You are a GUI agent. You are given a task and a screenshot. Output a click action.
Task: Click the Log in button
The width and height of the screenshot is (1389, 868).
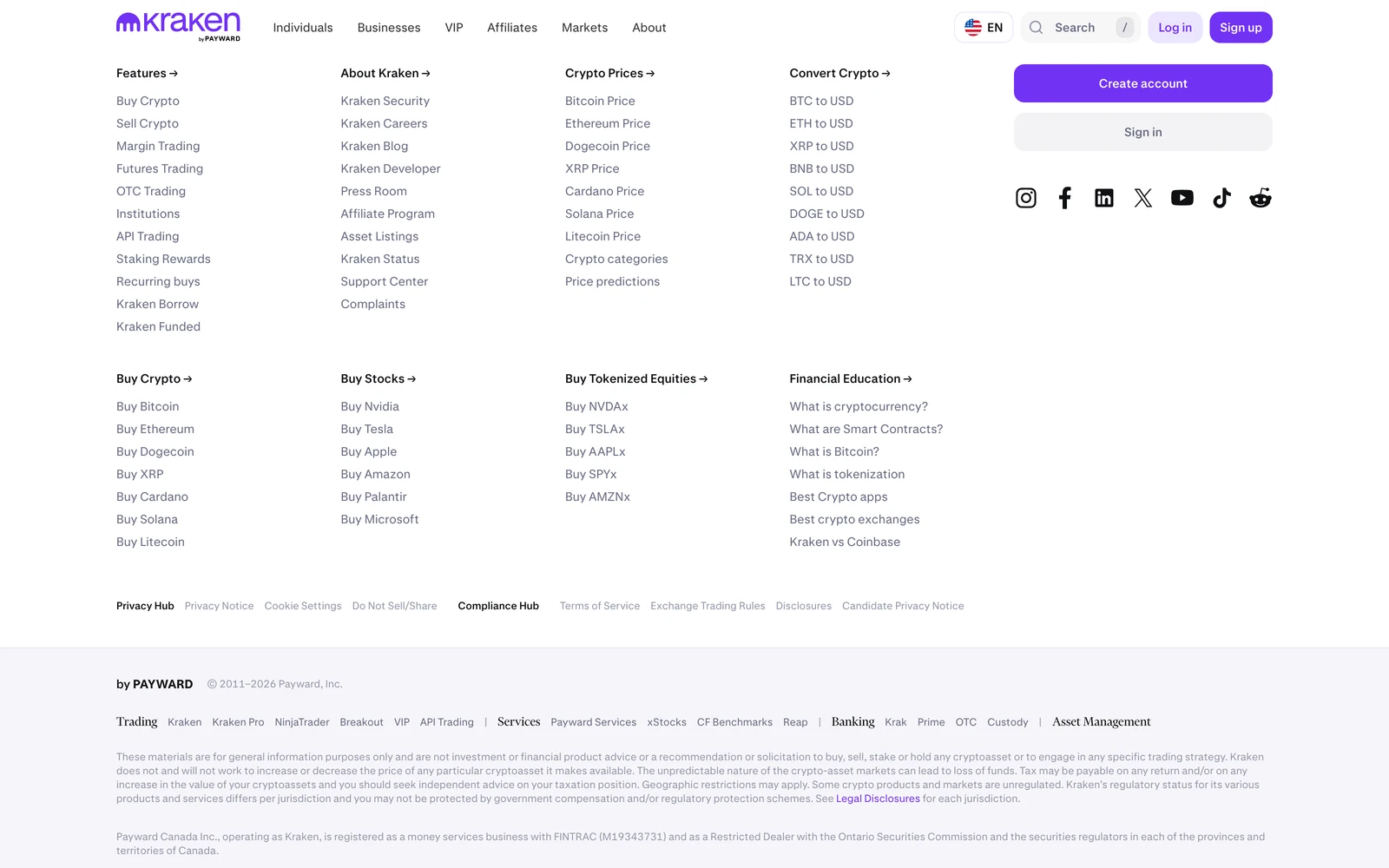[1175, 28]
